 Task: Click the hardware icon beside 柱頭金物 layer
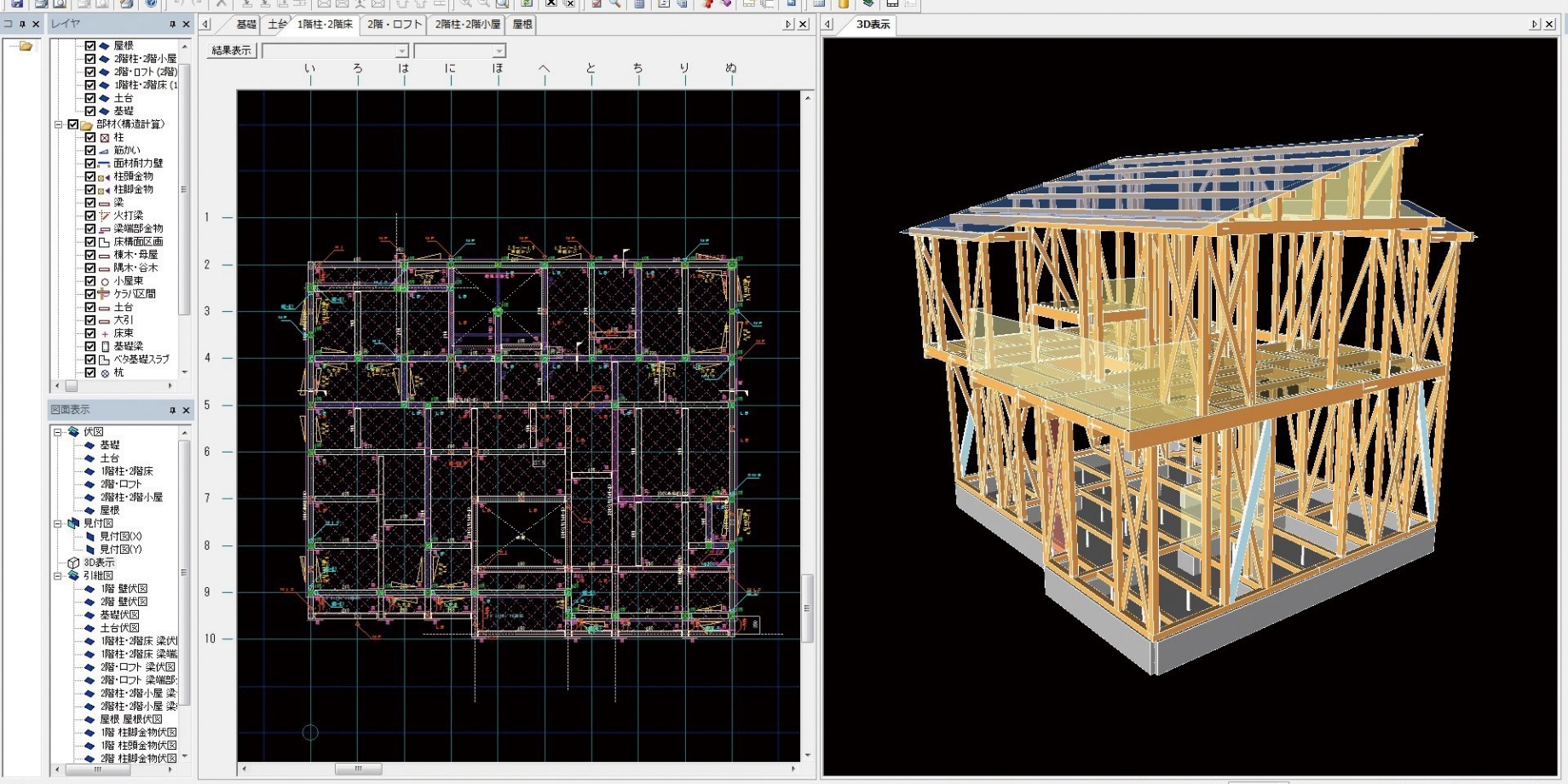[x=105, y=176]
